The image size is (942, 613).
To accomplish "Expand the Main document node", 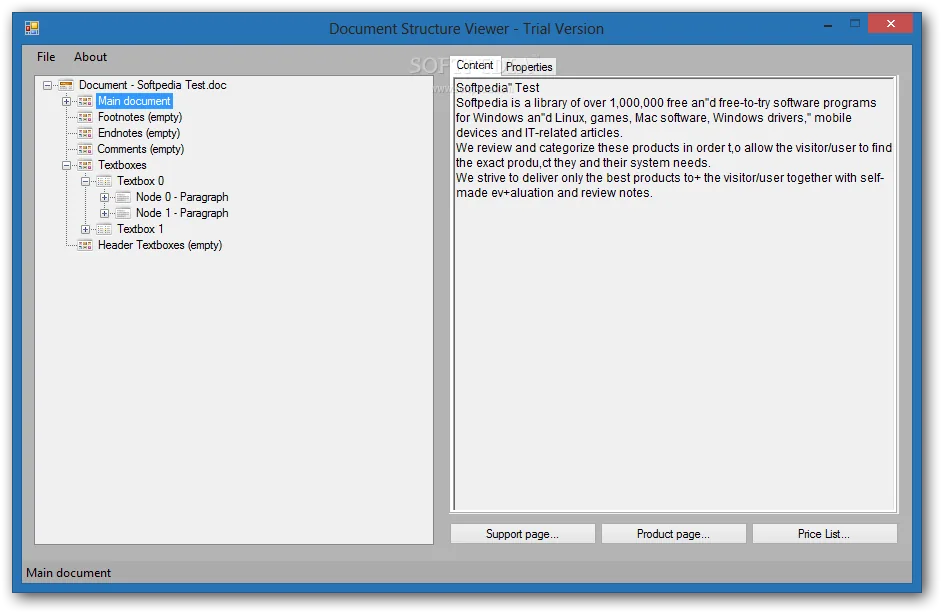I will pos(66,102).
